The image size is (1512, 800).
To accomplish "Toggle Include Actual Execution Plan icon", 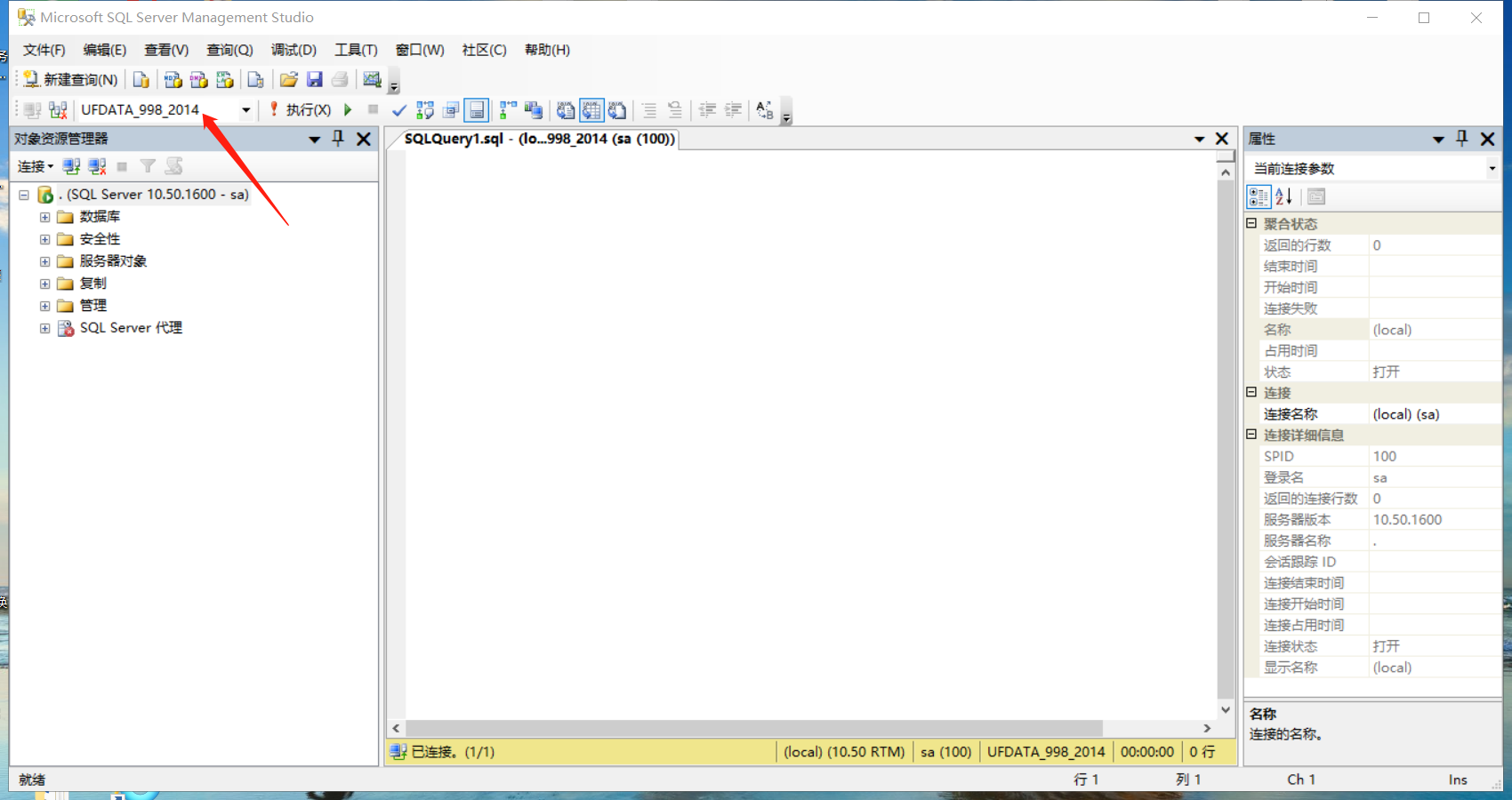I will point(508,110).
